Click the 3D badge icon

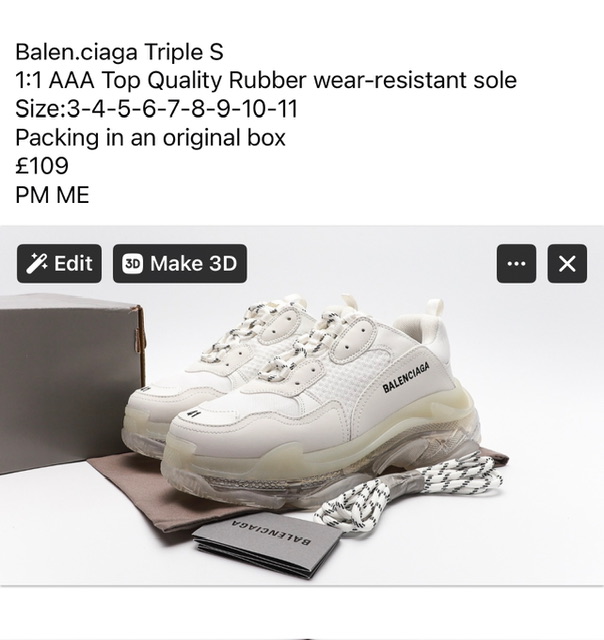tap(133, 264)
